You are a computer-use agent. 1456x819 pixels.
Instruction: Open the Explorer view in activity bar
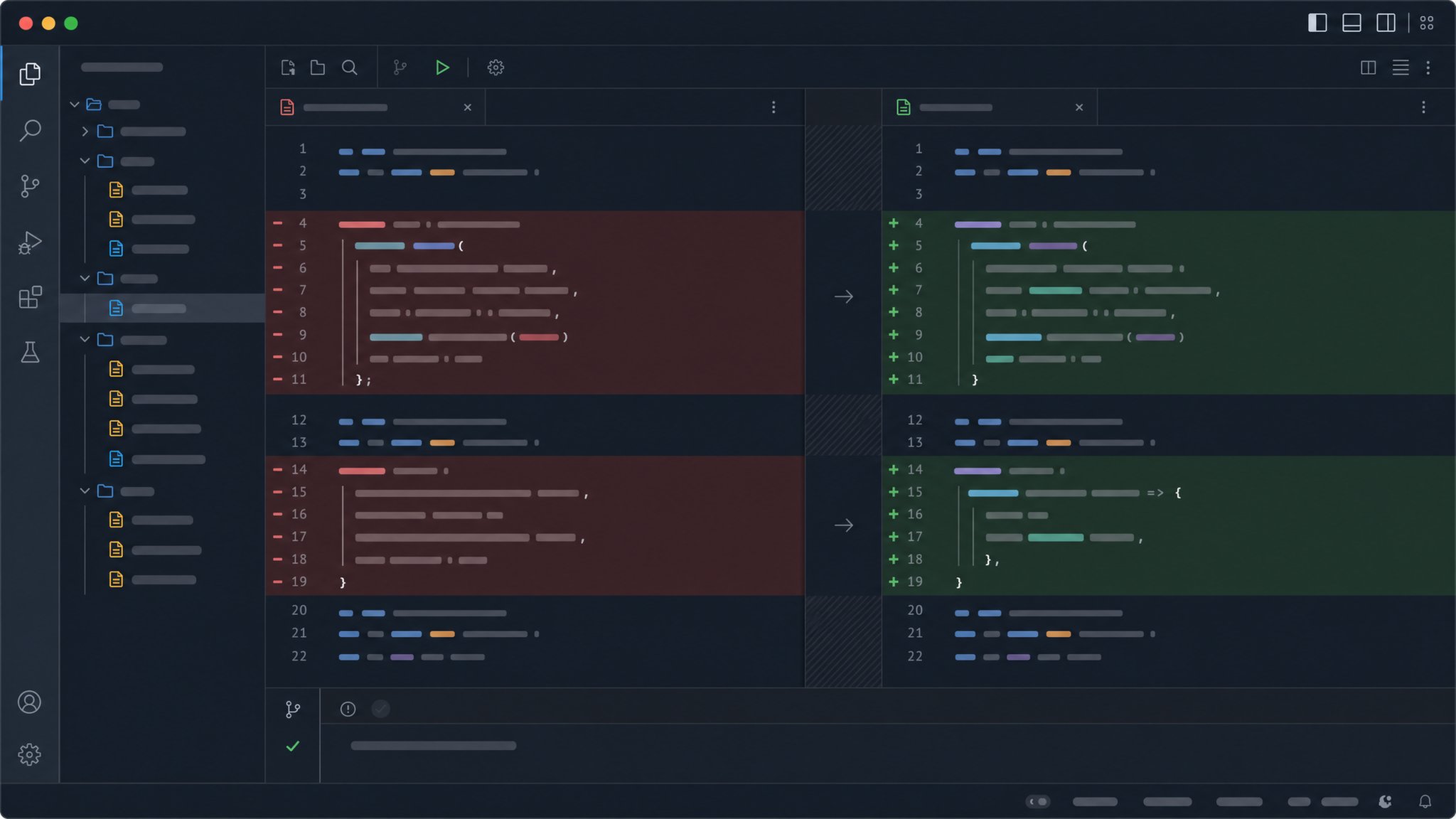point(30,74)
